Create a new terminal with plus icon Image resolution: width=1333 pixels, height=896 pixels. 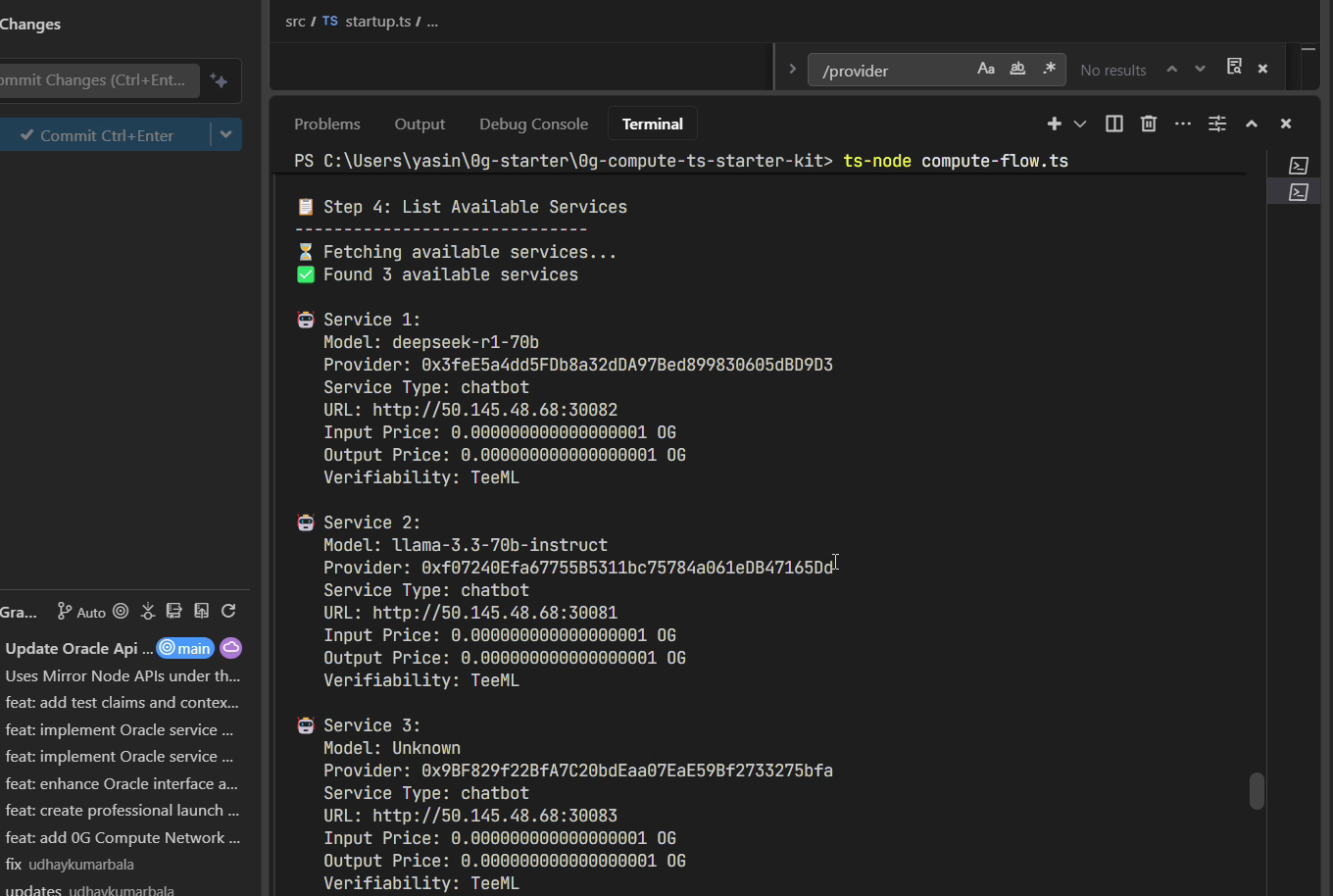(1055, 124)
